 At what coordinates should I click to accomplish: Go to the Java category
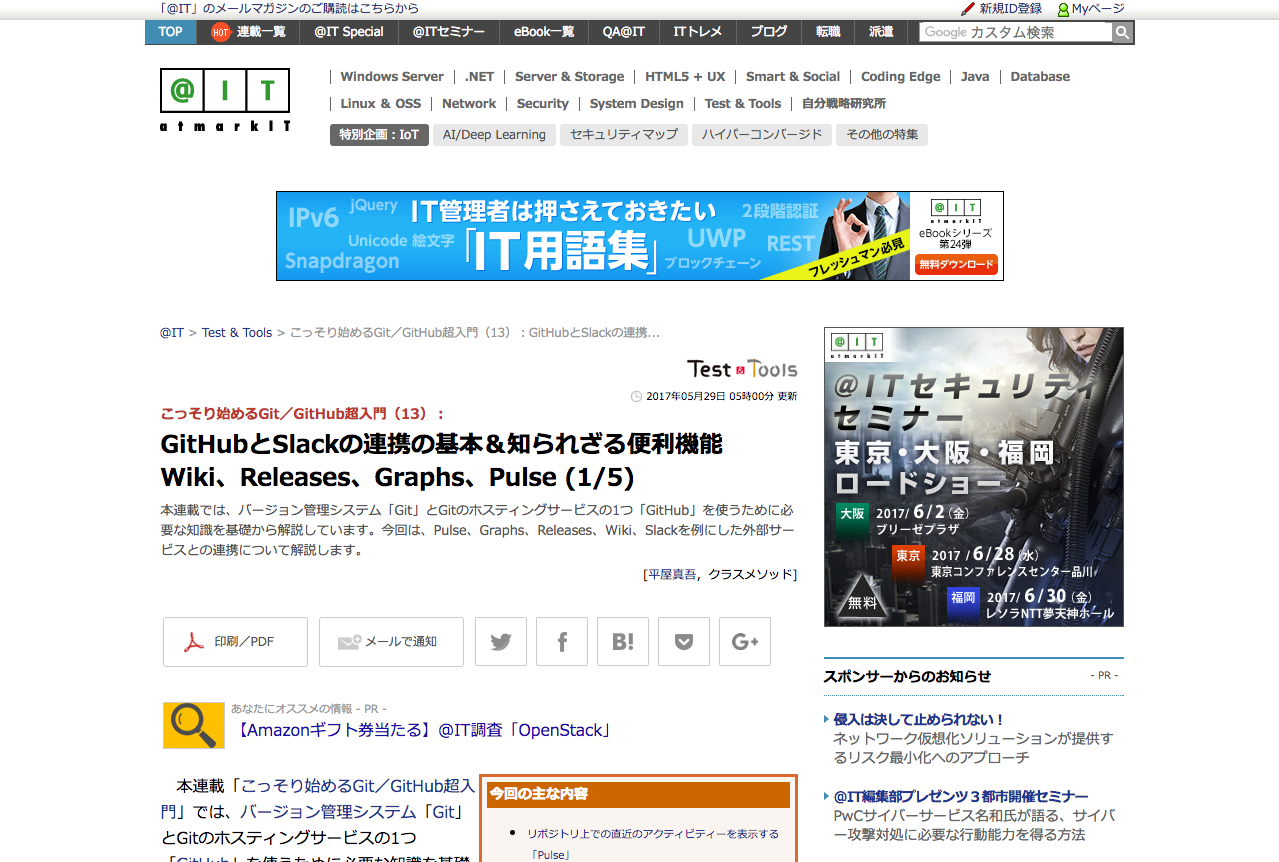(975, 76)
